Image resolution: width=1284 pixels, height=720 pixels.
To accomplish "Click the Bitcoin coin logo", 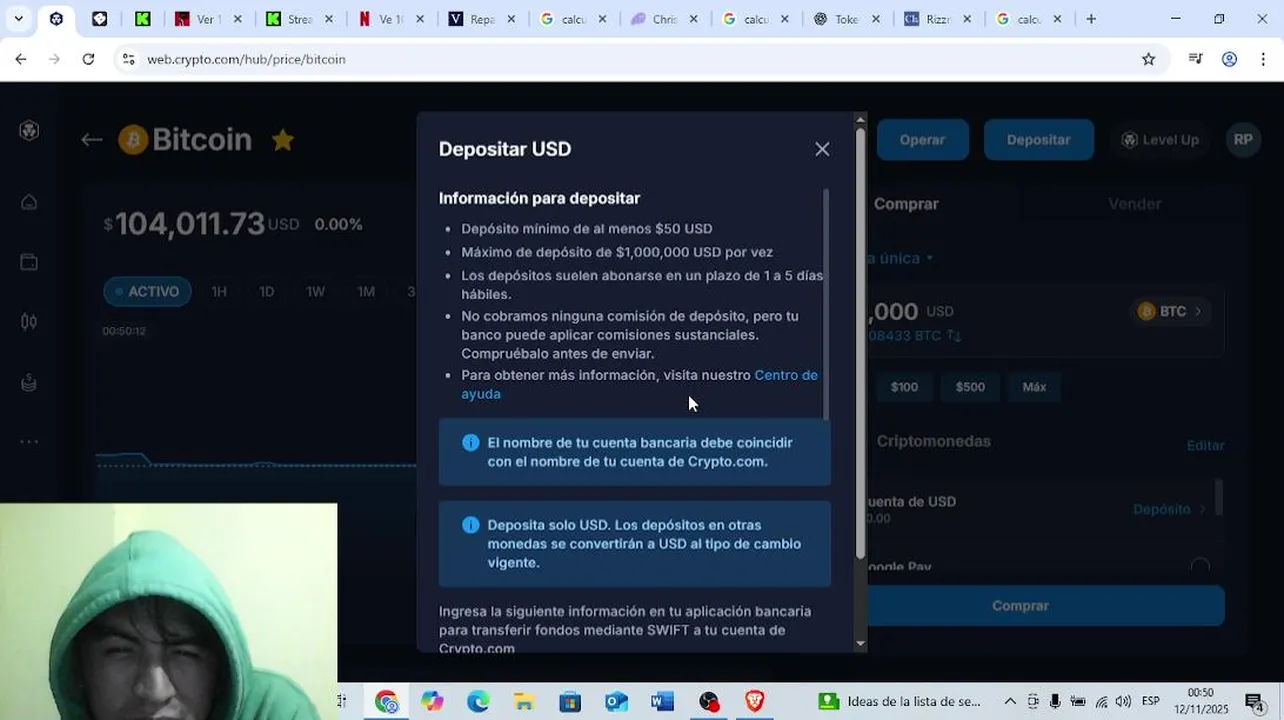I will pos(133,140).
